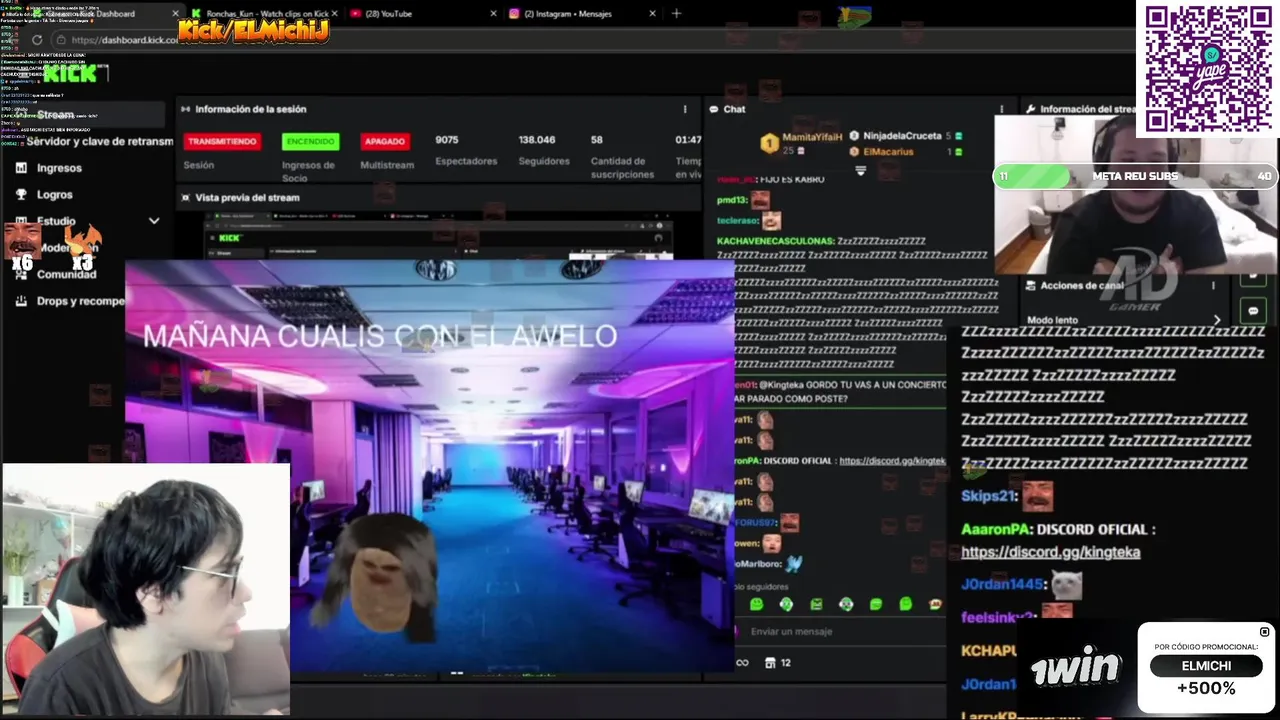The height and width of the screenshot is (720, 1280).
Task: Close the Ronchas_Kun clips browser tab
Action: click(x=334, y=13)
